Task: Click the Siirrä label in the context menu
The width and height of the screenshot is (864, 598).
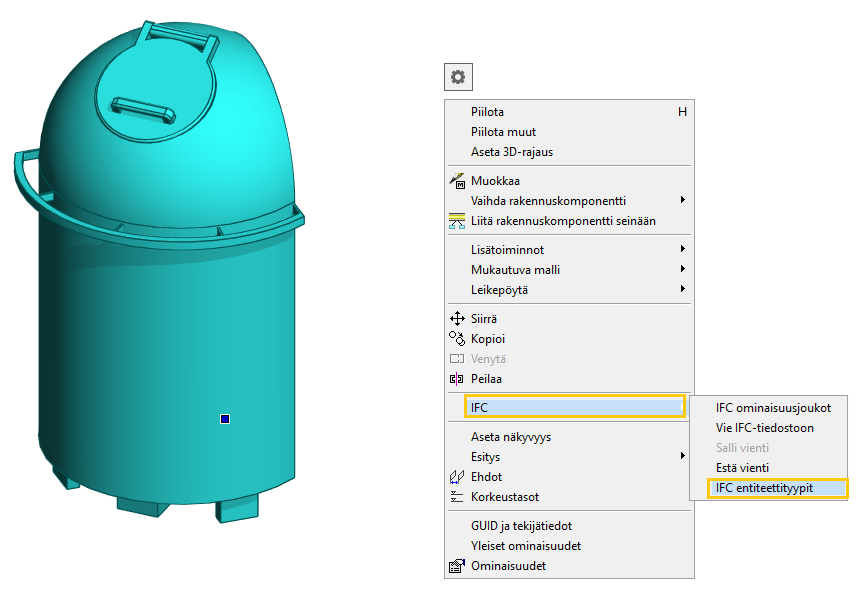Action: pyautogui.click(x=484, y=319)
